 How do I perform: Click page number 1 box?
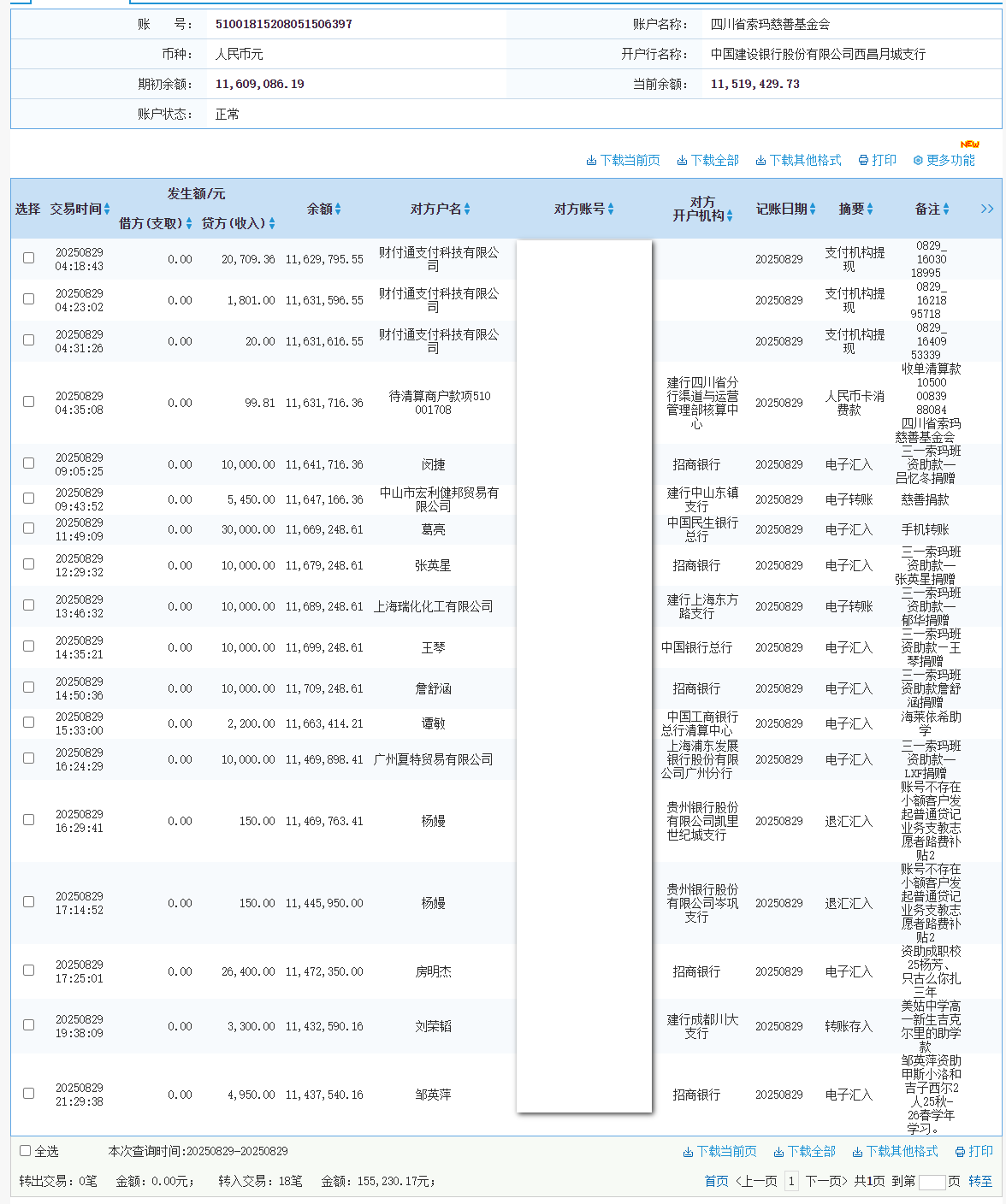(791, 1181)
